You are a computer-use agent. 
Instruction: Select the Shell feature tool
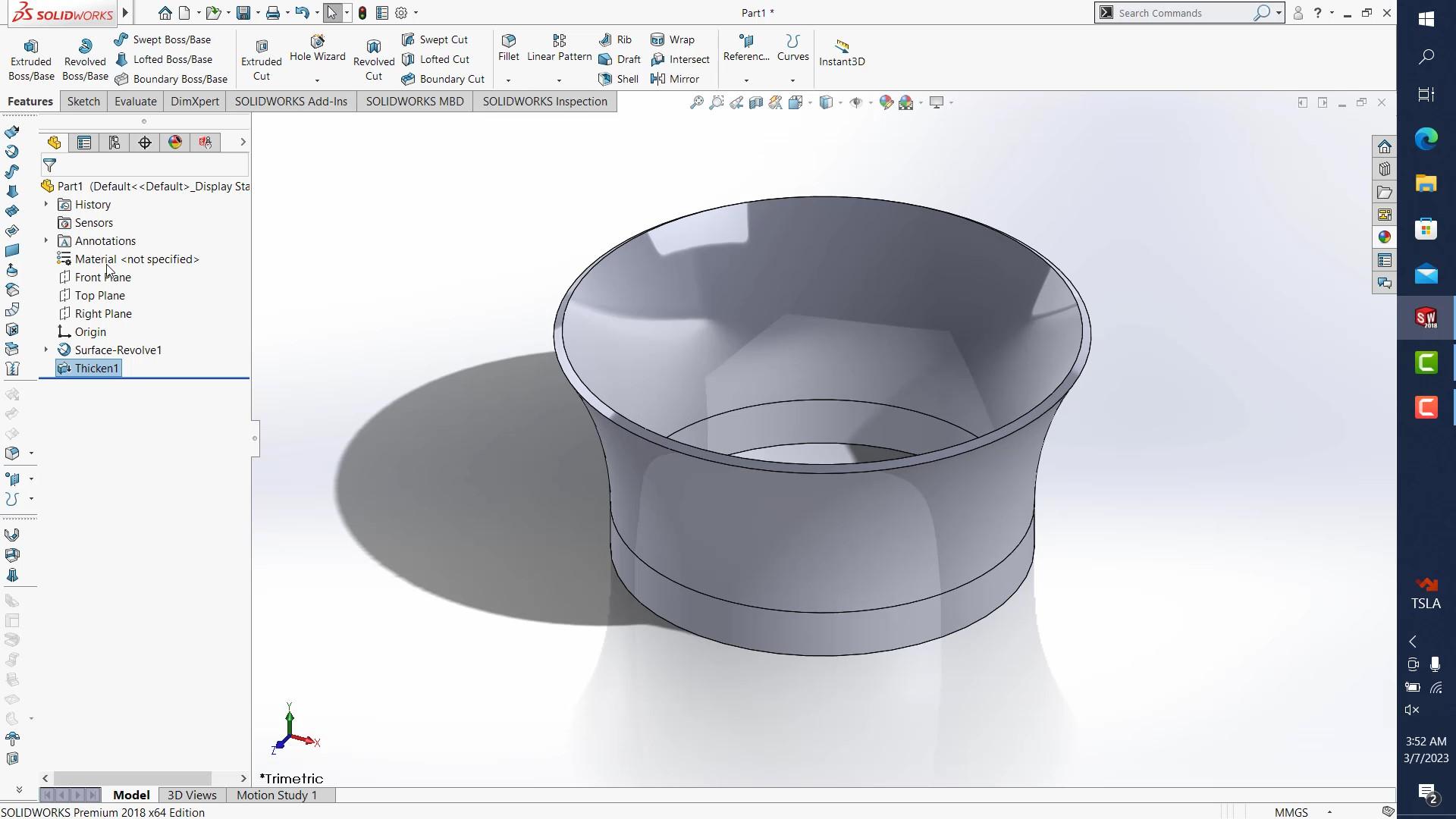click(x=619, y=79)
